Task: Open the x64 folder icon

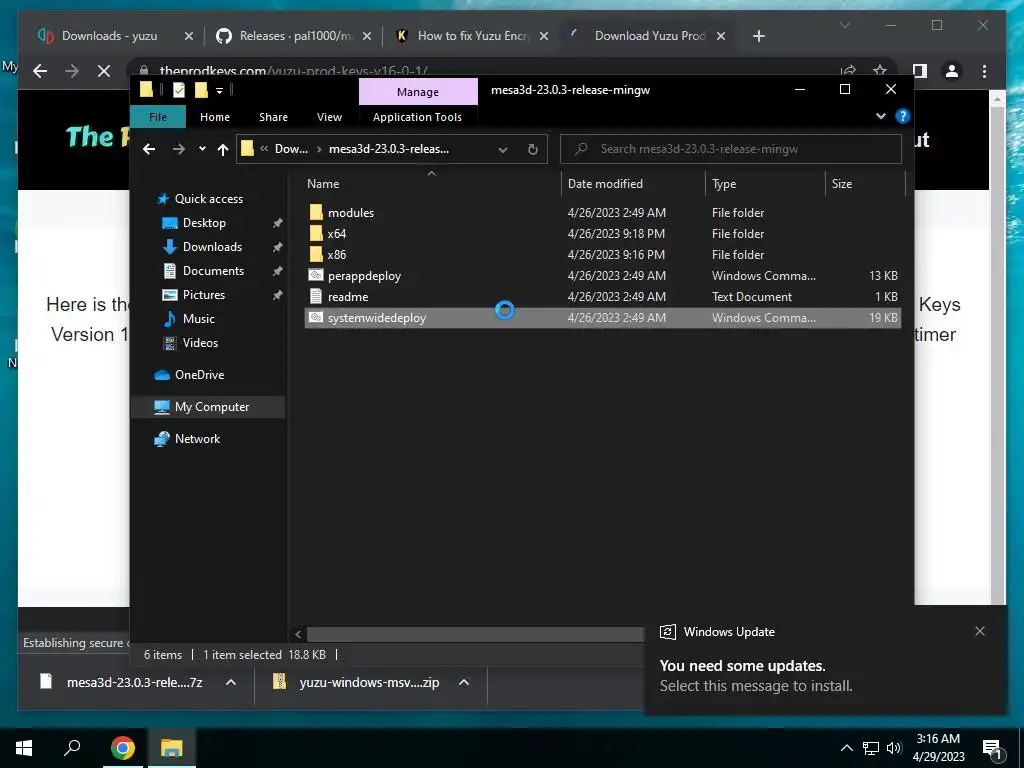Action: (316, 234)
